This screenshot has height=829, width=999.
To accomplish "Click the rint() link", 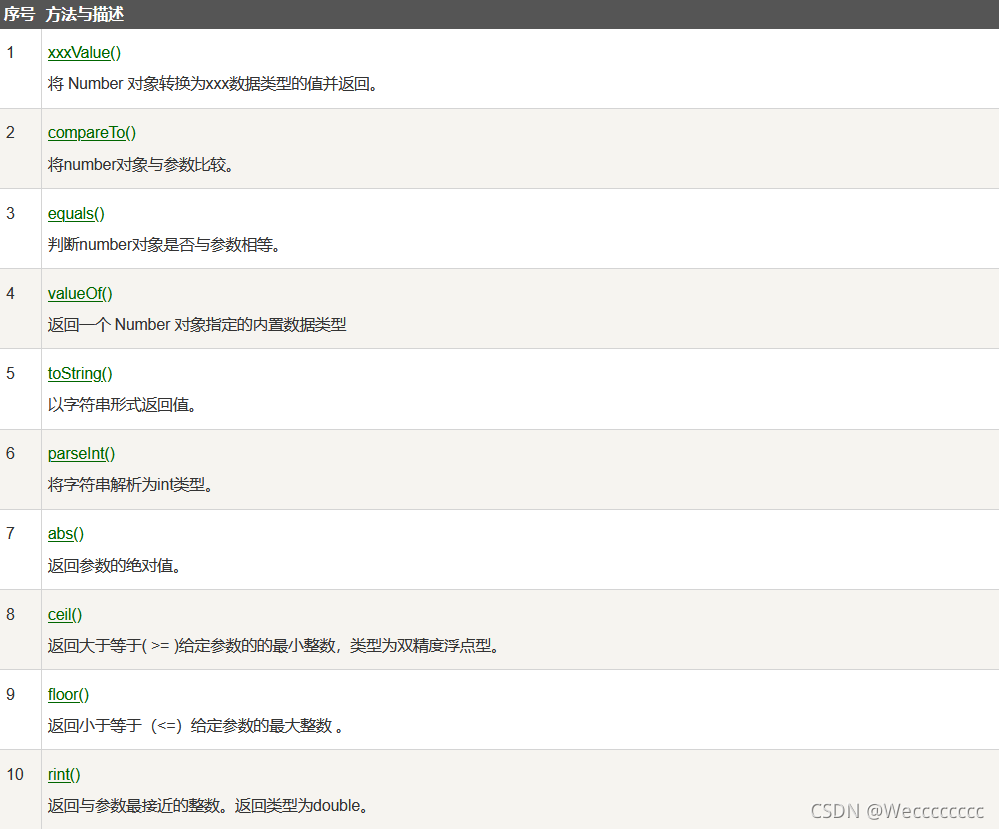I will [x=64, y=774].
